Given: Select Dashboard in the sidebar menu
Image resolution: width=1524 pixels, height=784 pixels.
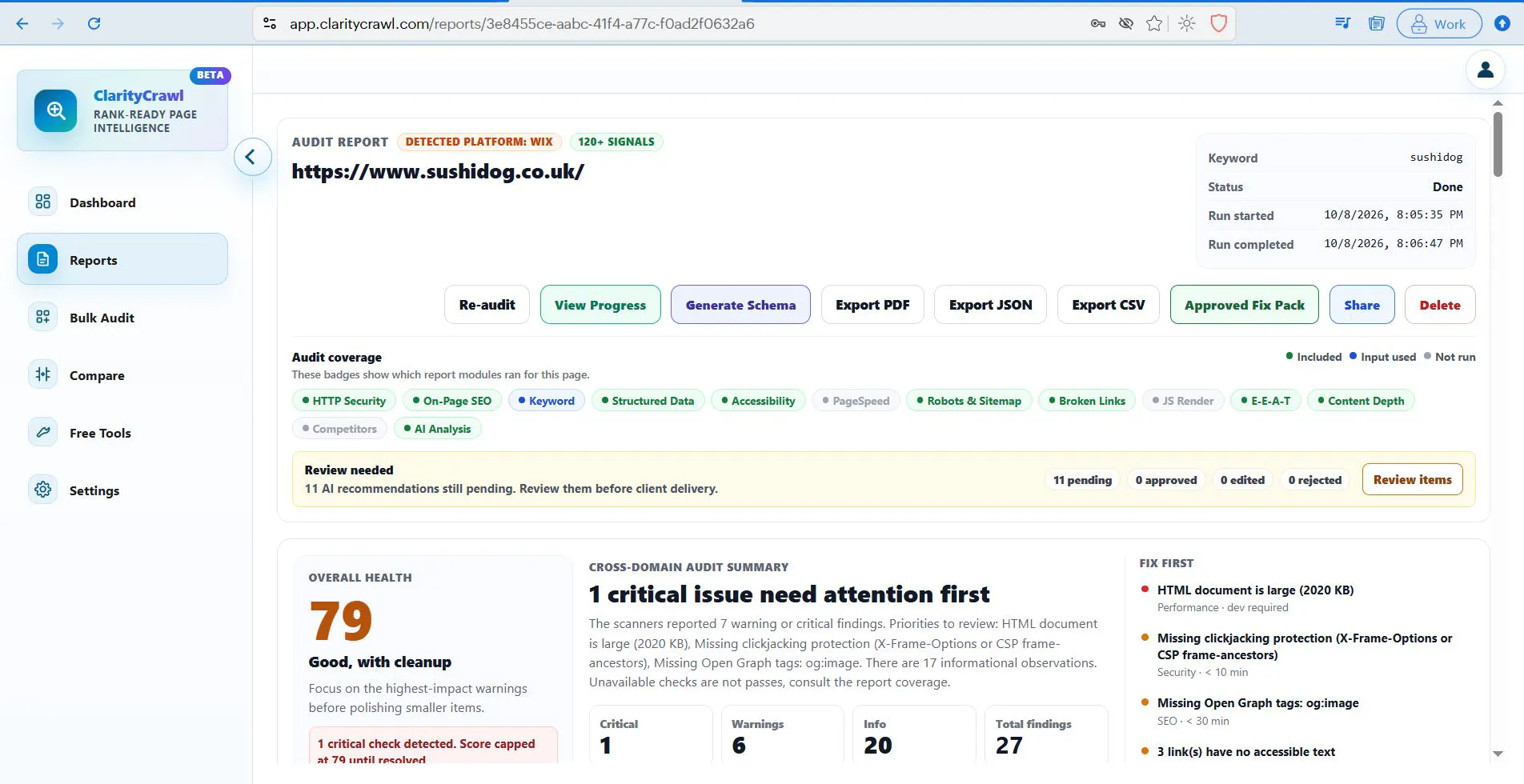Looking at the screenshot, I should coord(122,202).
